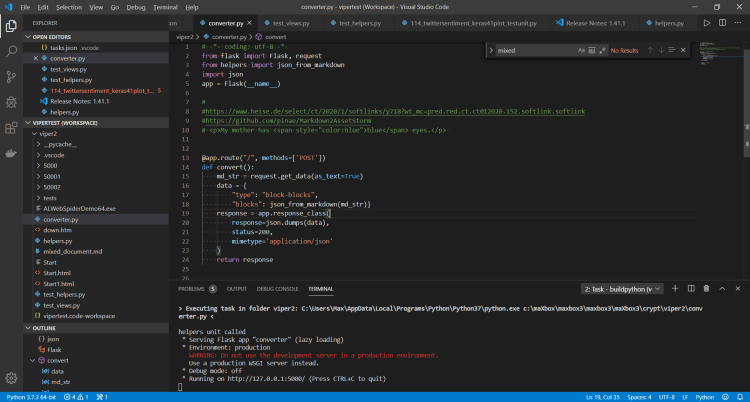Viewport: 750px width, 402px height.
Task: Toggle Use Regular Expression in find widget
Action: pos(602,50)
